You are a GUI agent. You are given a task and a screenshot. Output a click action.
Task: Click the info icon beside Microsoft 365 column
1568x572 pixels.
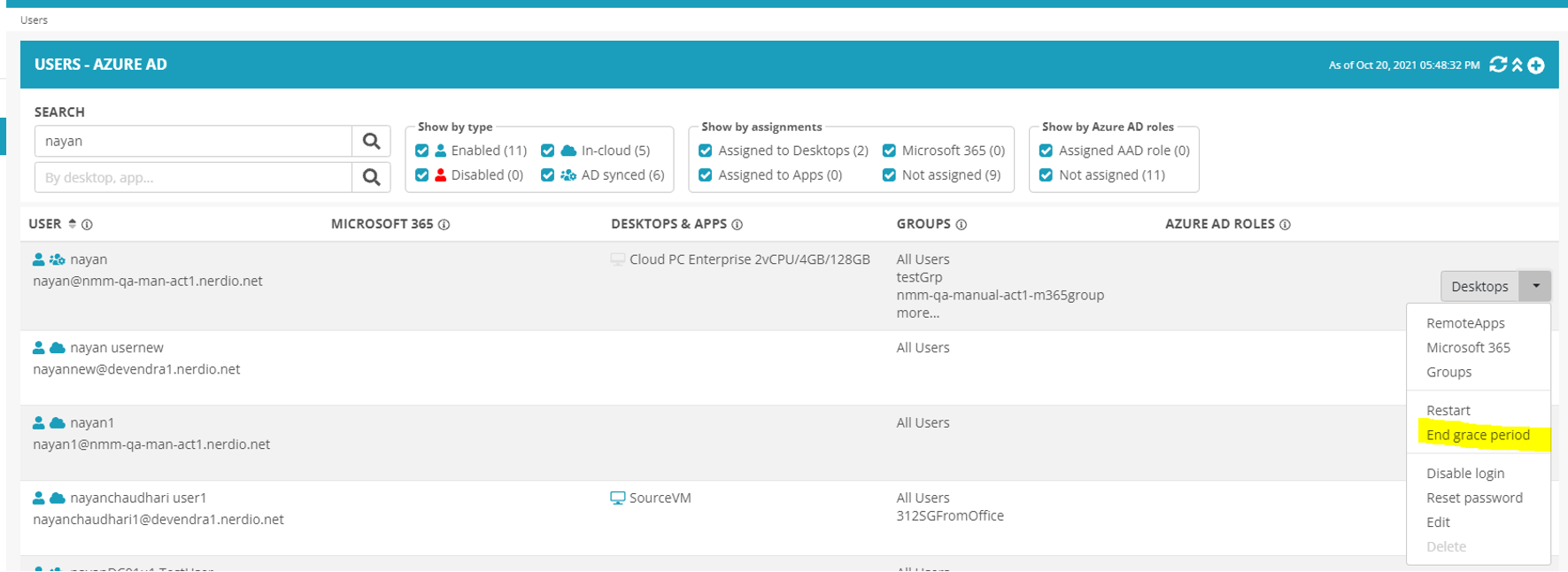pos(444,225)
